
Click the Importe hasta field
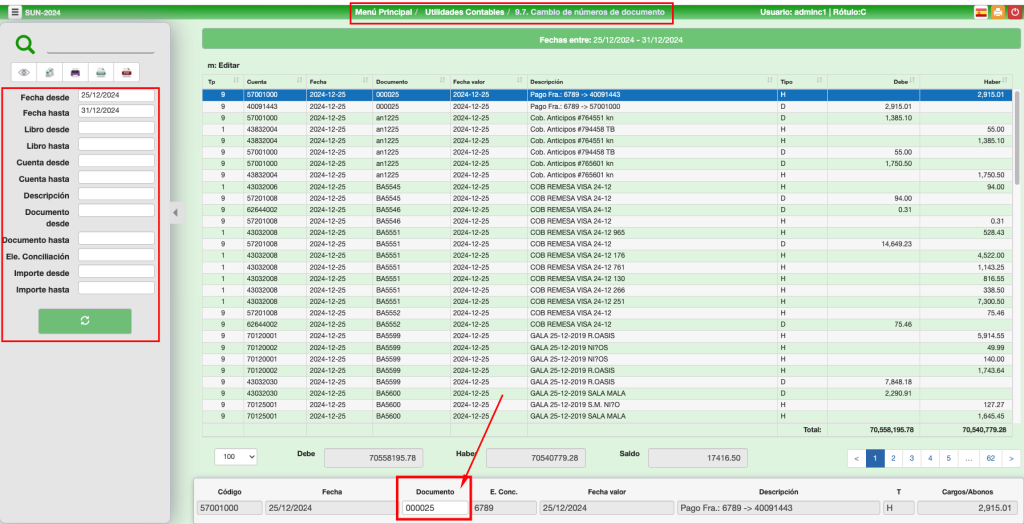pos(116,288)
